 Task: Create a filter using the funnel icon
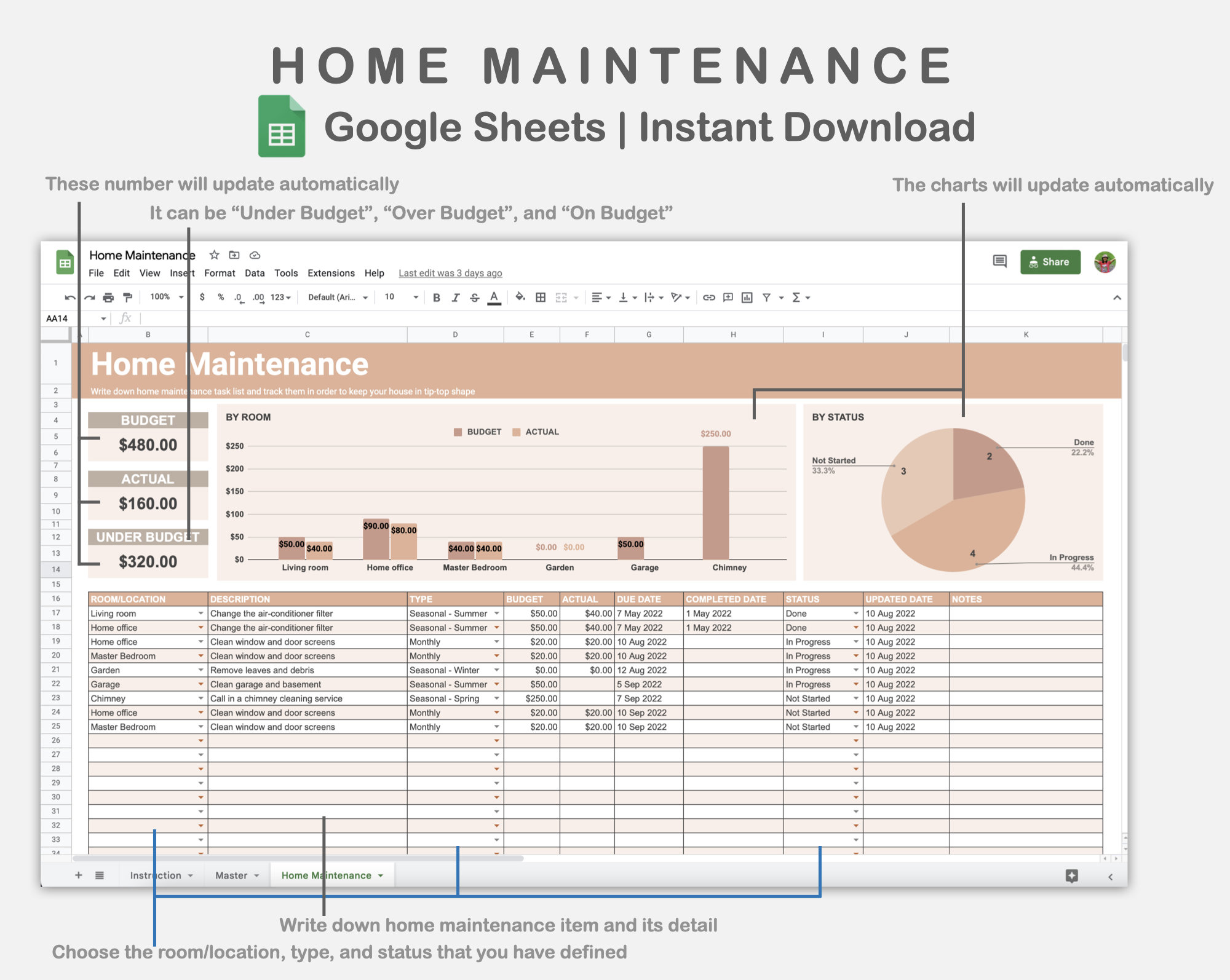(x=766, y=298)
